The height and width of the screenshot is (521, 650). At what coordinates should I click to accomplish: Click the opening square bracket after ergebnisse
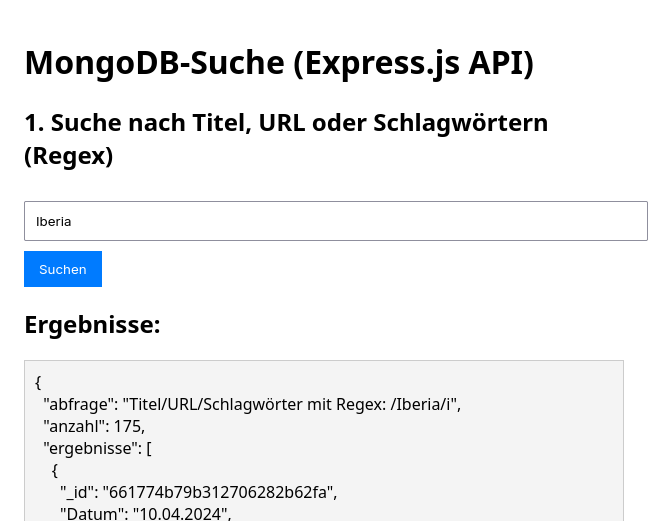tap(149, 448)
